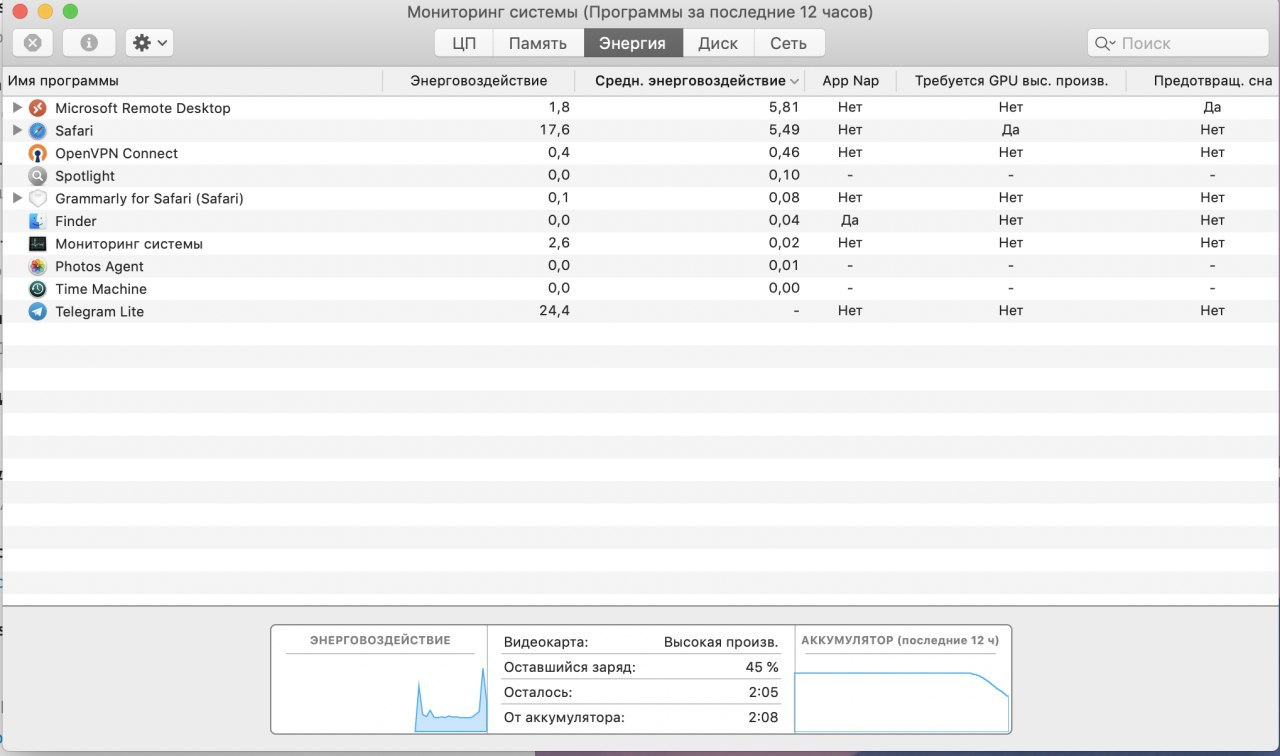Select the Энергия tab

coord(633,43)
